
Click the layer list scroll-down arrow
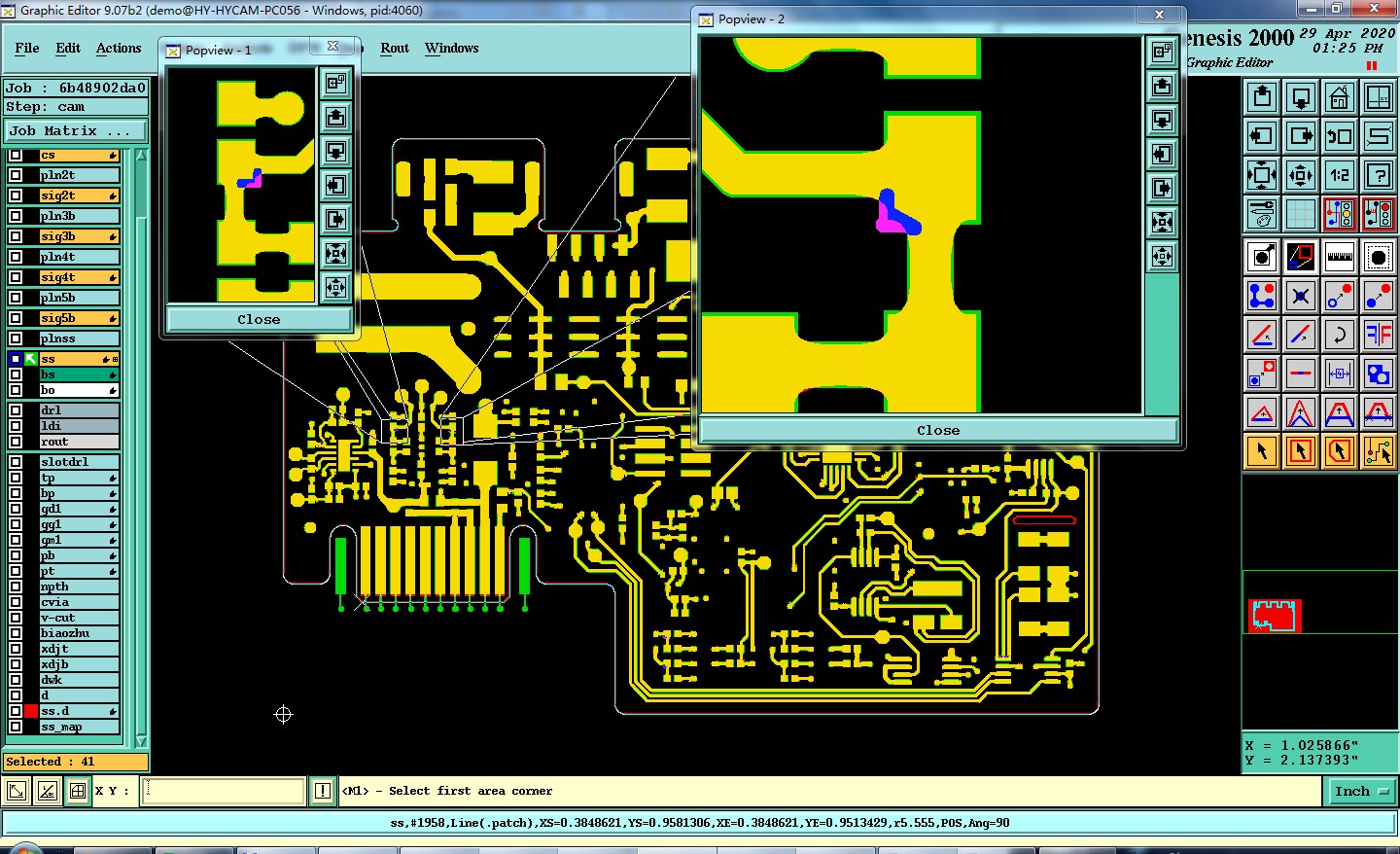pyautogui.click(x=141, y=741)
